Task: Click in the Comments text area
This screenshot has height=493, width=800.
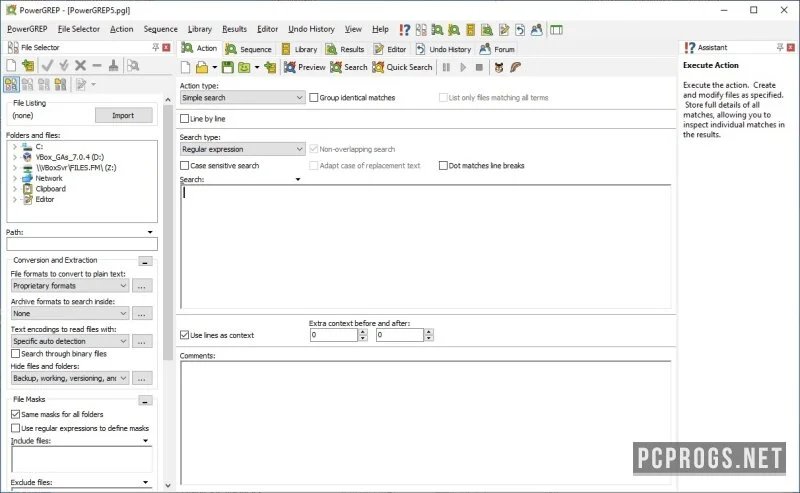Action: 426,423
